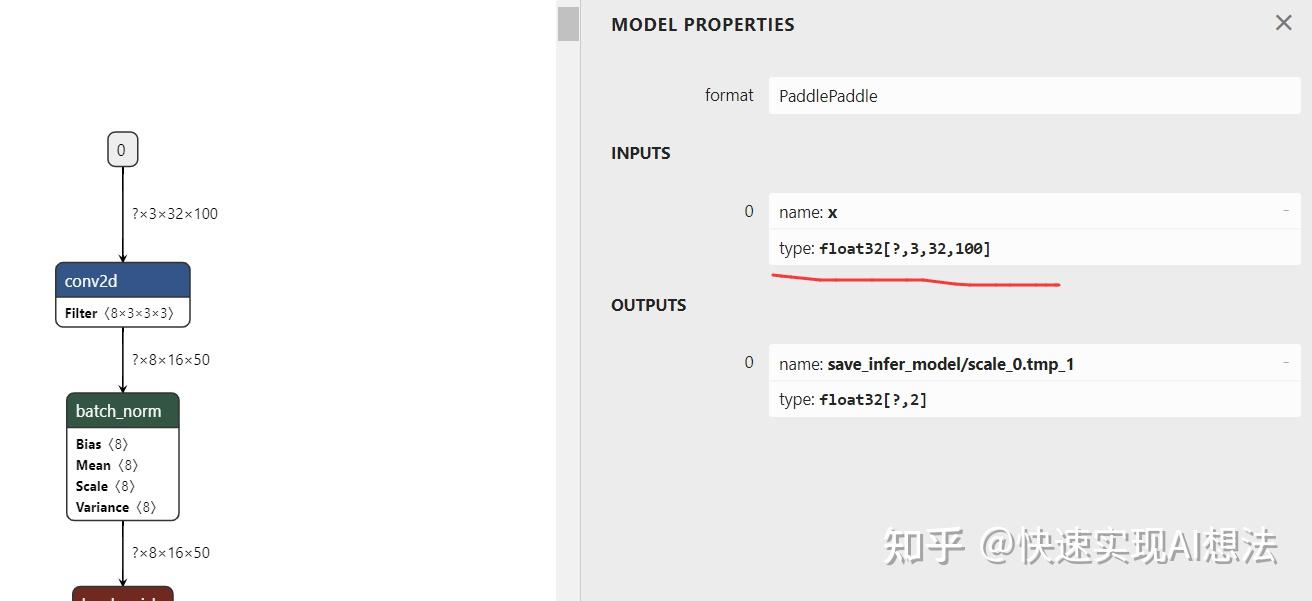Image resolution: width=1312 pixels, height=601 pixels.
Task: Click the input type float32[?,3,32,100] row
Action: (x=1035, y=248)
